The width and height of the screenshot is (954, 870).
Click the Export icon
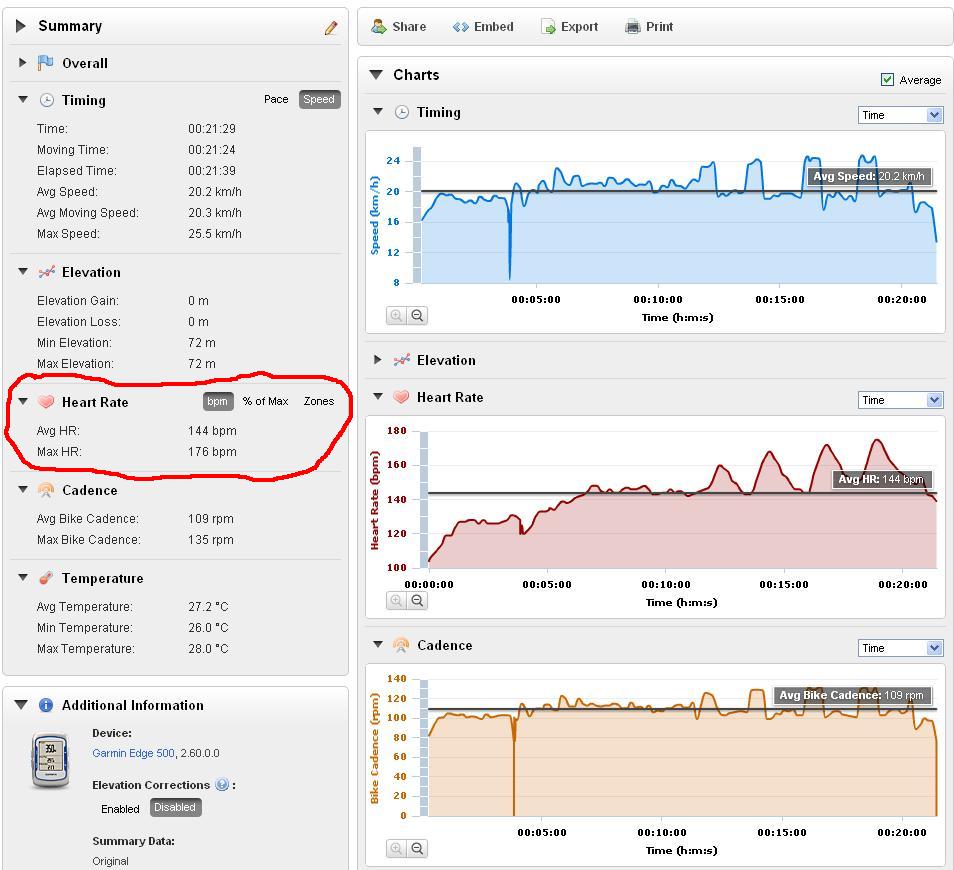548,27
